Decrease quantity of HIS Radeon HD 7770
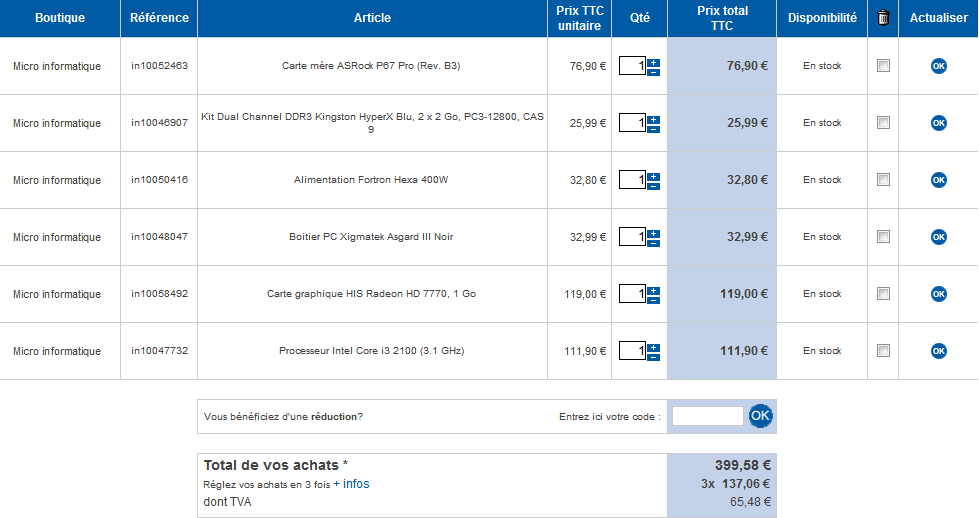Viewport: 979px width, 518px height. [653, 300]
